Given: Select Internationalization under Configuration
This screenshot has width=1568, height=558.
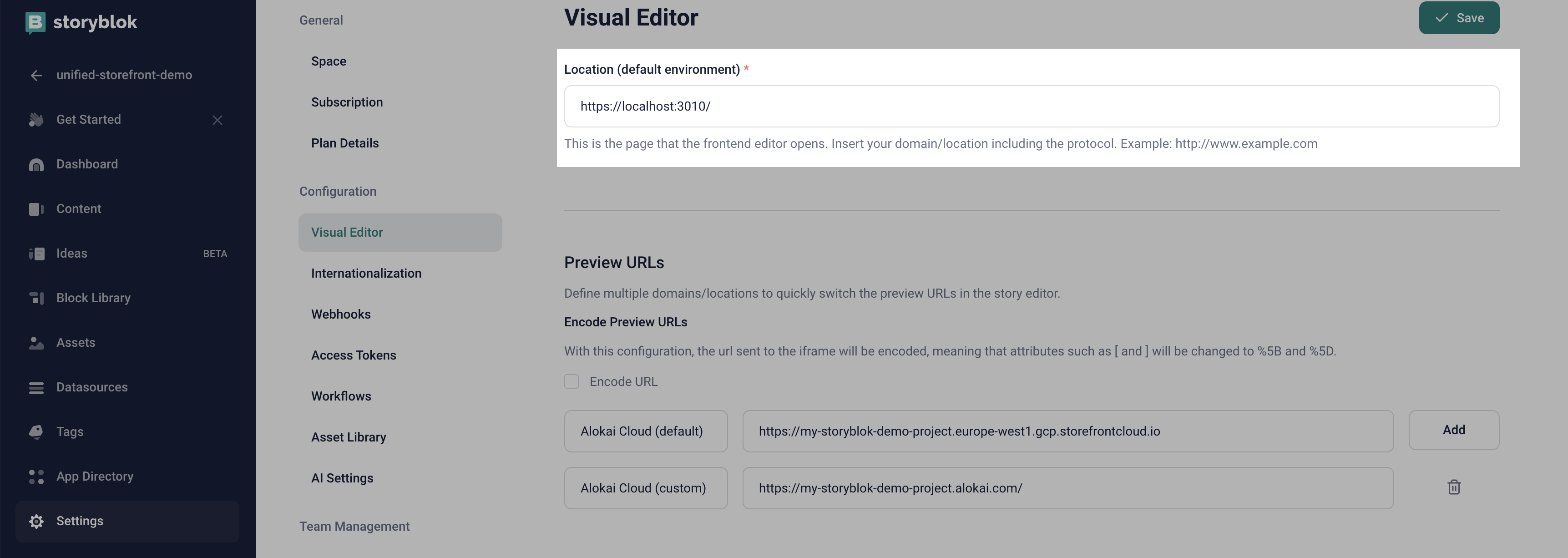Looking at the screenshot, I should click(366, 273).
